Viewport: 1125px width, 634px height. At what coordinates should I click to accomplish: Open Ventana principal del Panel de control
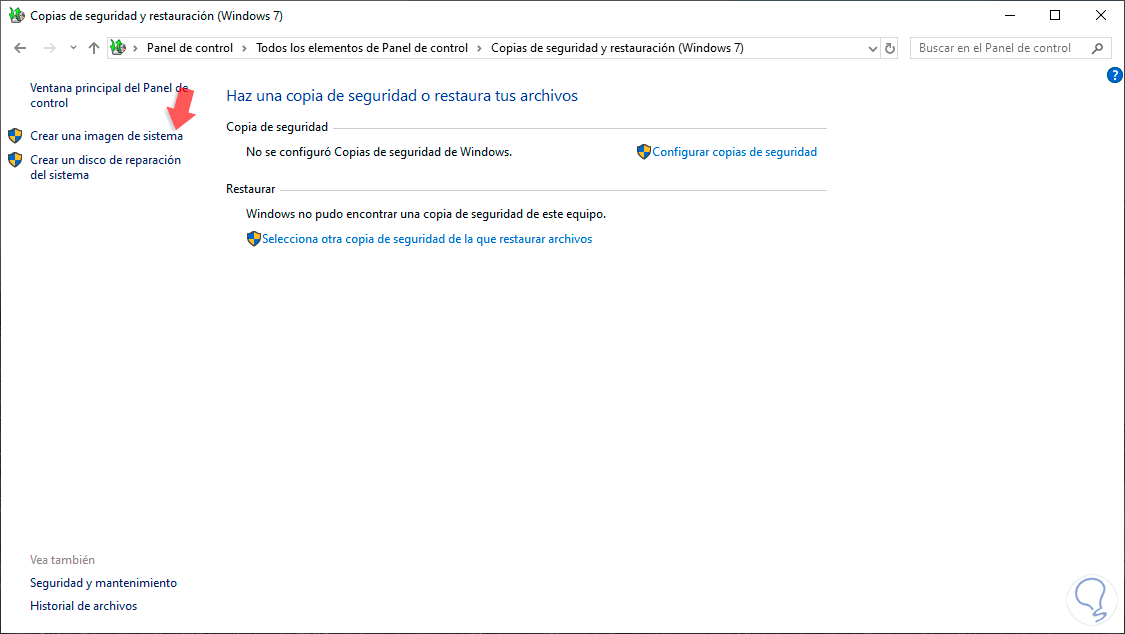point(109,95)
